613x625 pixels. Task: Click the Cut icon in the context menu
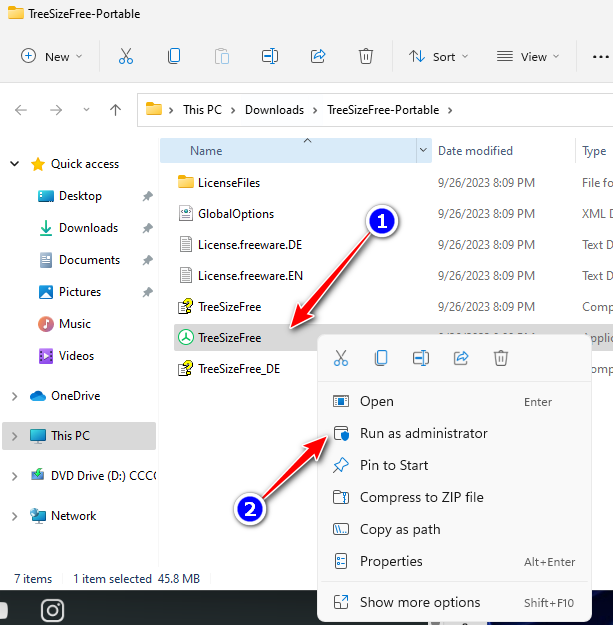pos(341,358)
